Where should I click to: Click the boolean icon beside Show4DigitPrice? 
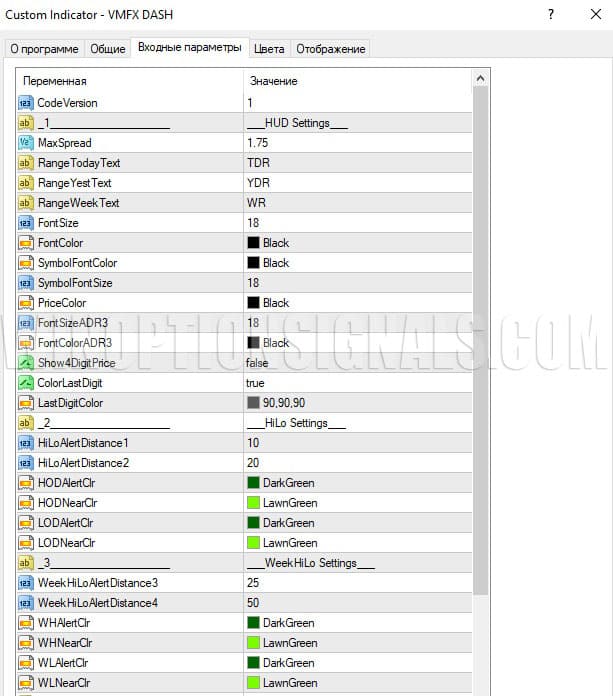coord(26,363)
